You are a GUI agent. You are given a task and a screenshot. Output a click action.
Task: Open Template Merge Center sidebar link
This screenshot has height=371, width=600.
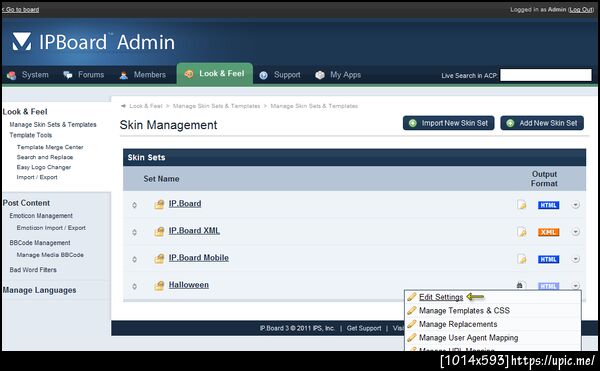pos(50,147)
